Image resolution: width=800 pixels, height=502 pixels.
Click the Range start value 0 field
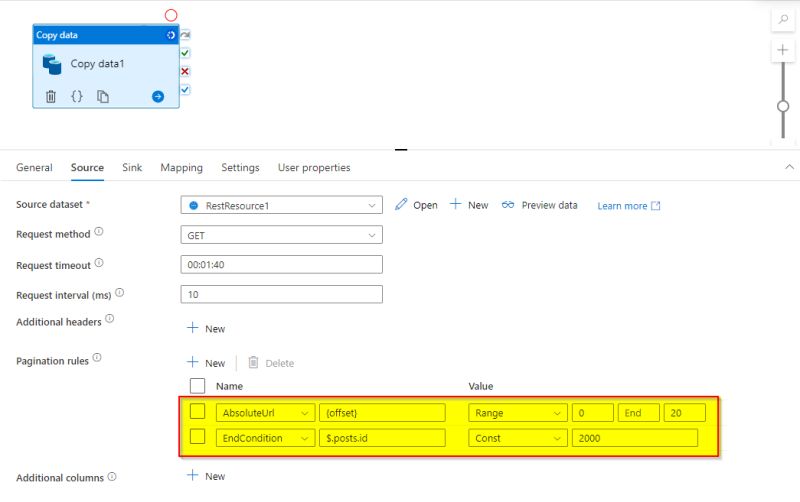coord(593,413)
